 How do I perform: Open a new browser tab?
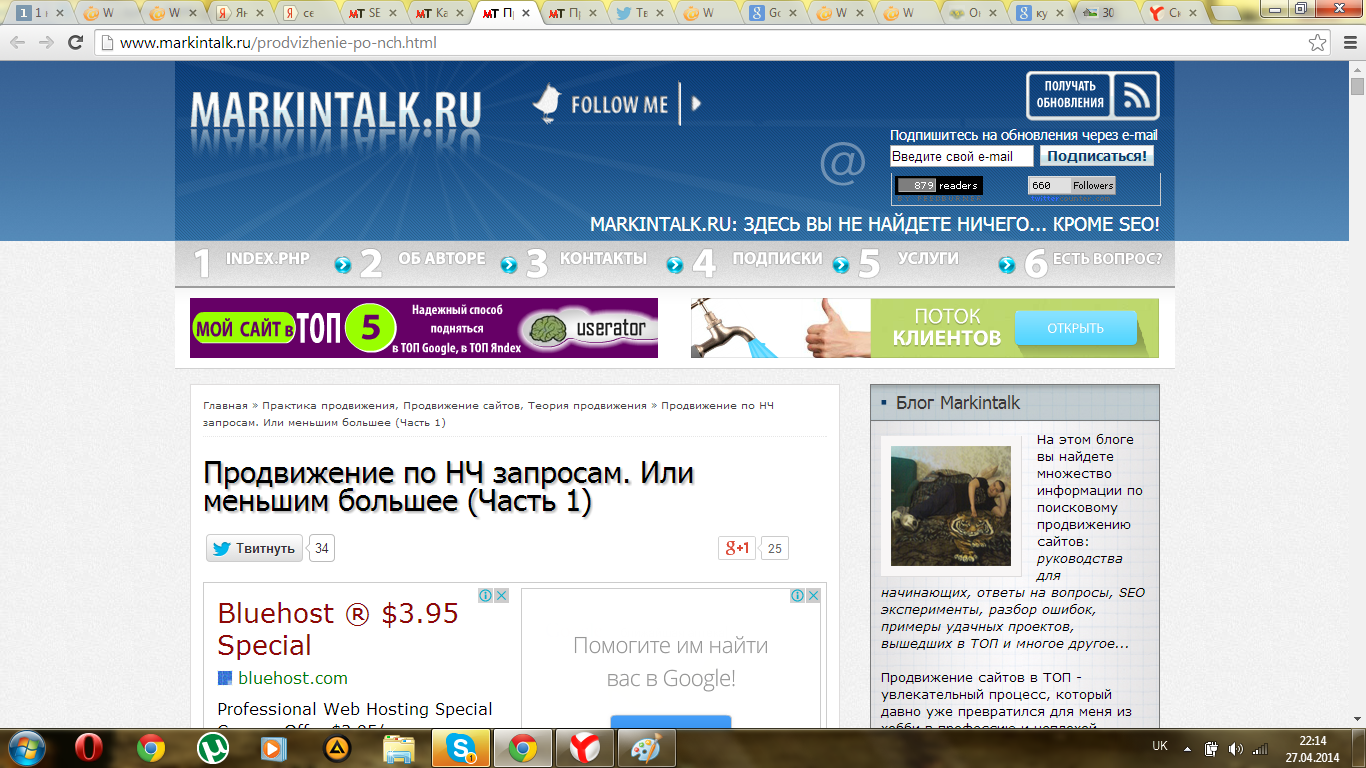pyautogui.click(x=1223, y=14)
